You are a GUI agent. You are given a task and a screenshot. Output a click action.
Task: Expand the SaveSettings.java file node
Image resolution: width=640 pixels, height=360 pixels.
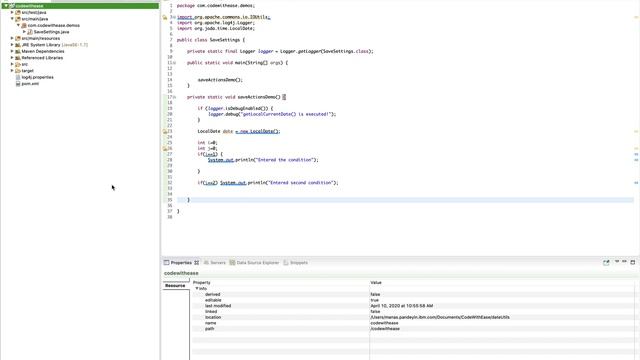[x=24, y=32]
